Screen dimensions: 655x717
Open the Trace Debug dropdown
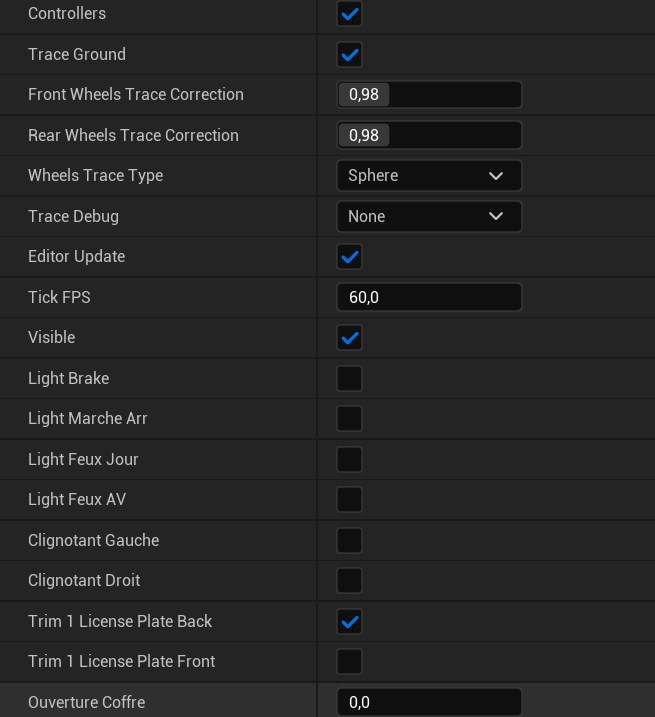[428, 216]
